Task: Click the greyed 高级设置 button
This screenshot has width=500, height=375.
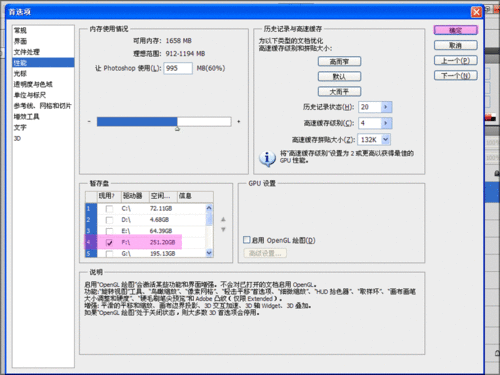Action: (265, 253)
